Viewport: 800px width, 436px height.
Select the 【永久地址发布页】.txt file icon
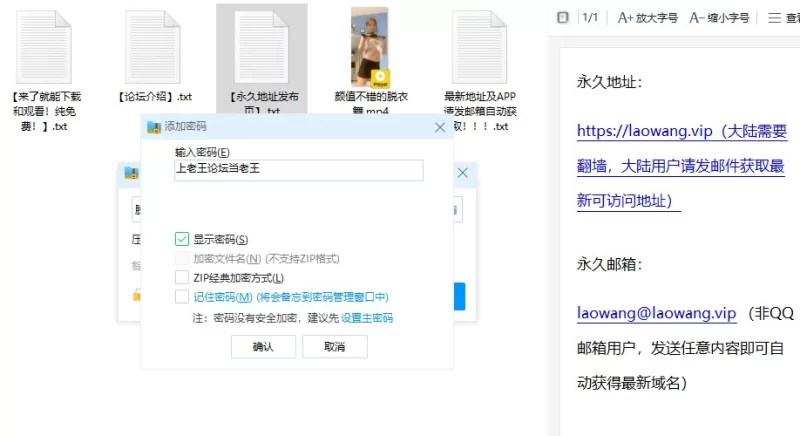pyautogui.click(x=262, y=47)
